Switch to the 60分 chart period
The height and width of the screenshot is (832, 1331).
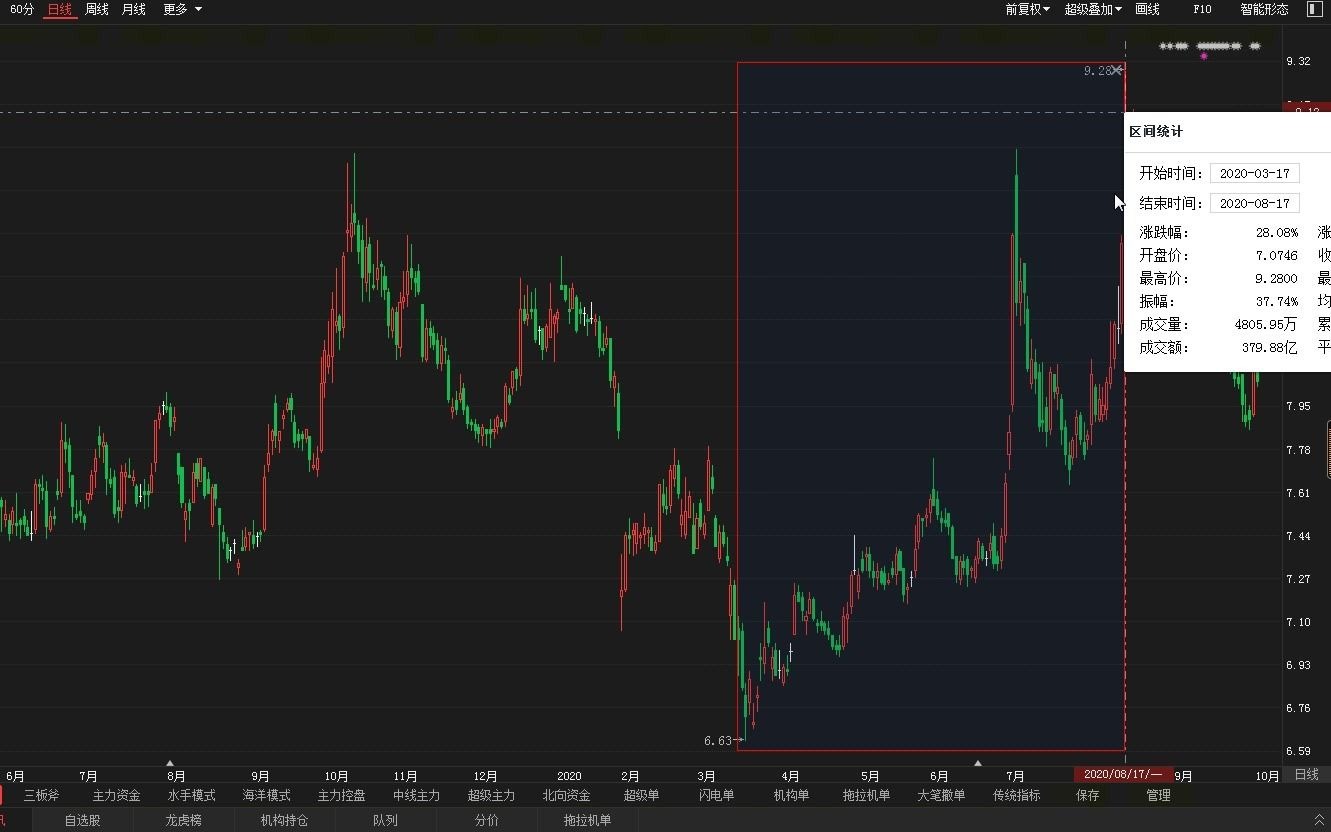click(21, 9)
